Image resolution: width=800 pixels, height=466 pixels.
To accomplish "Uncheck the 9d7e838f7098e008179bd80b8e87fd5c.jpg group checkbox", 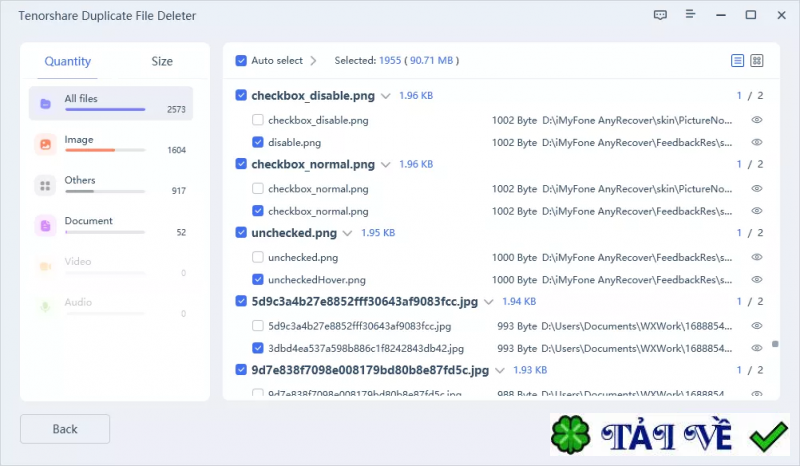I will click(241, 370).
